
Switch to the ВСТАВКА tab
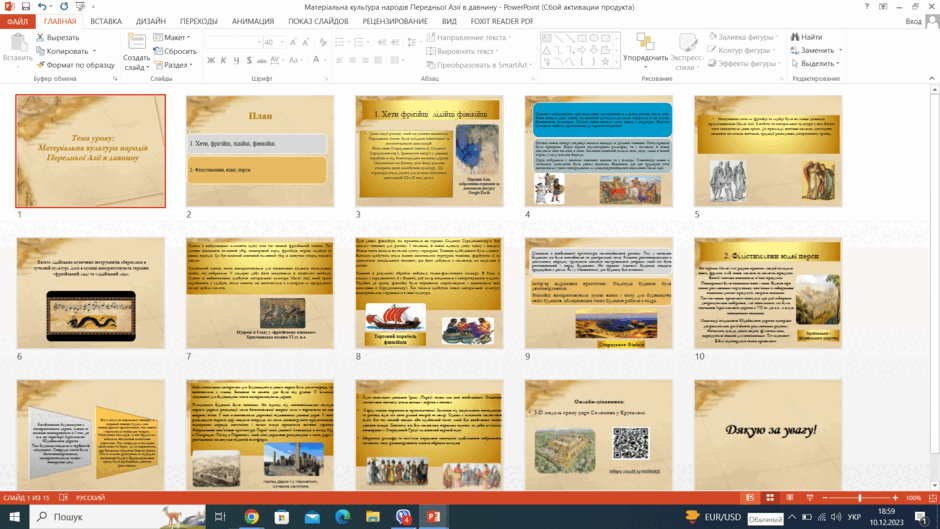[x=106, y=21]
